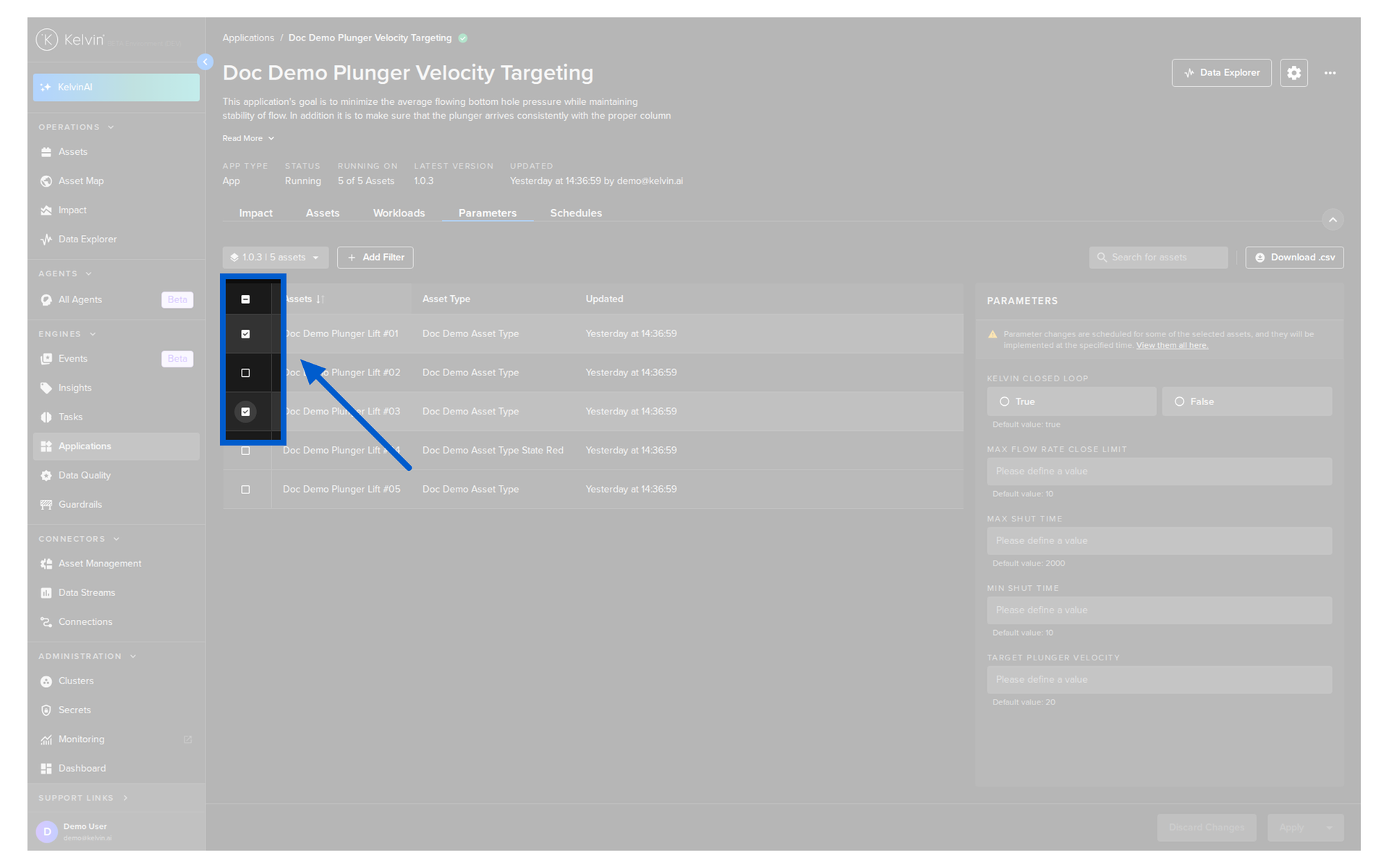
Task: Check Doc Demo Plunger Lift #02 checkbox
Action: (245, 373)
